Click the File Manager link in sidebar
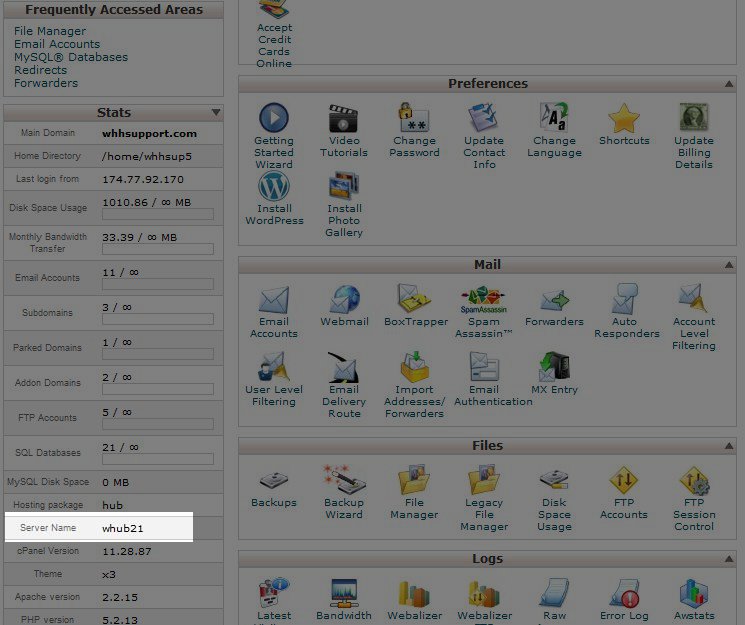The image size is (745, 625). [x=50, y=31]
